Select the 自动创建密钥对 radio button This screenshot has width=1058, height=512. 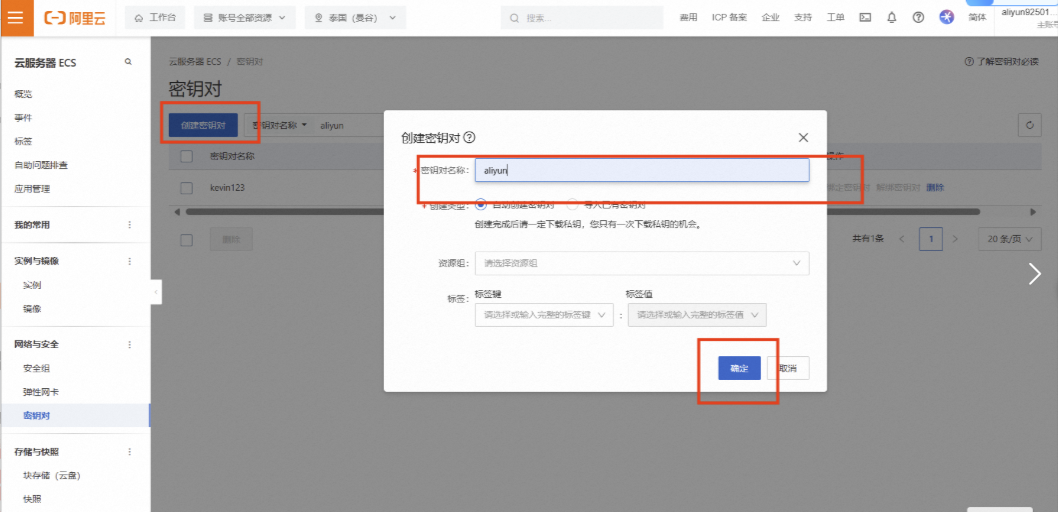click(x=481, y=204)
